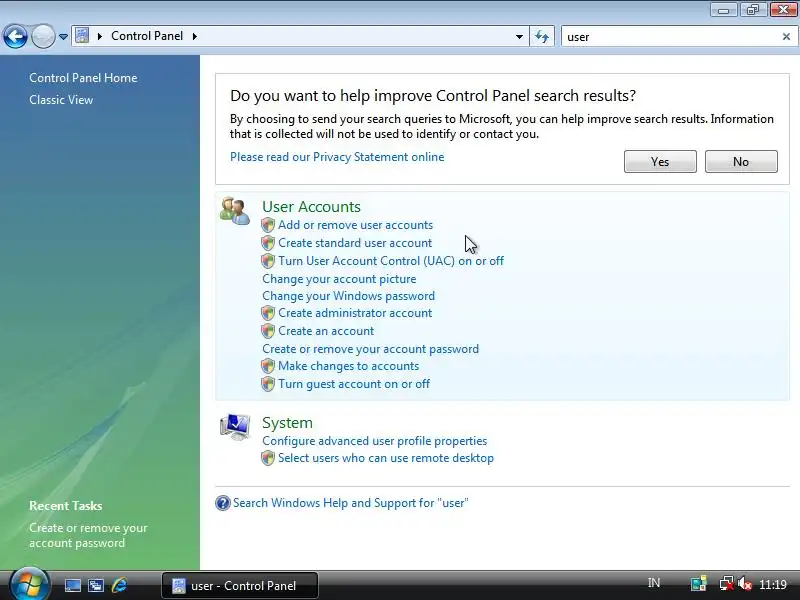Image resolution: width=800 pixels, height=600 pixels.
Task: Click the network disconnected tray icon
Action: (726, 584)
